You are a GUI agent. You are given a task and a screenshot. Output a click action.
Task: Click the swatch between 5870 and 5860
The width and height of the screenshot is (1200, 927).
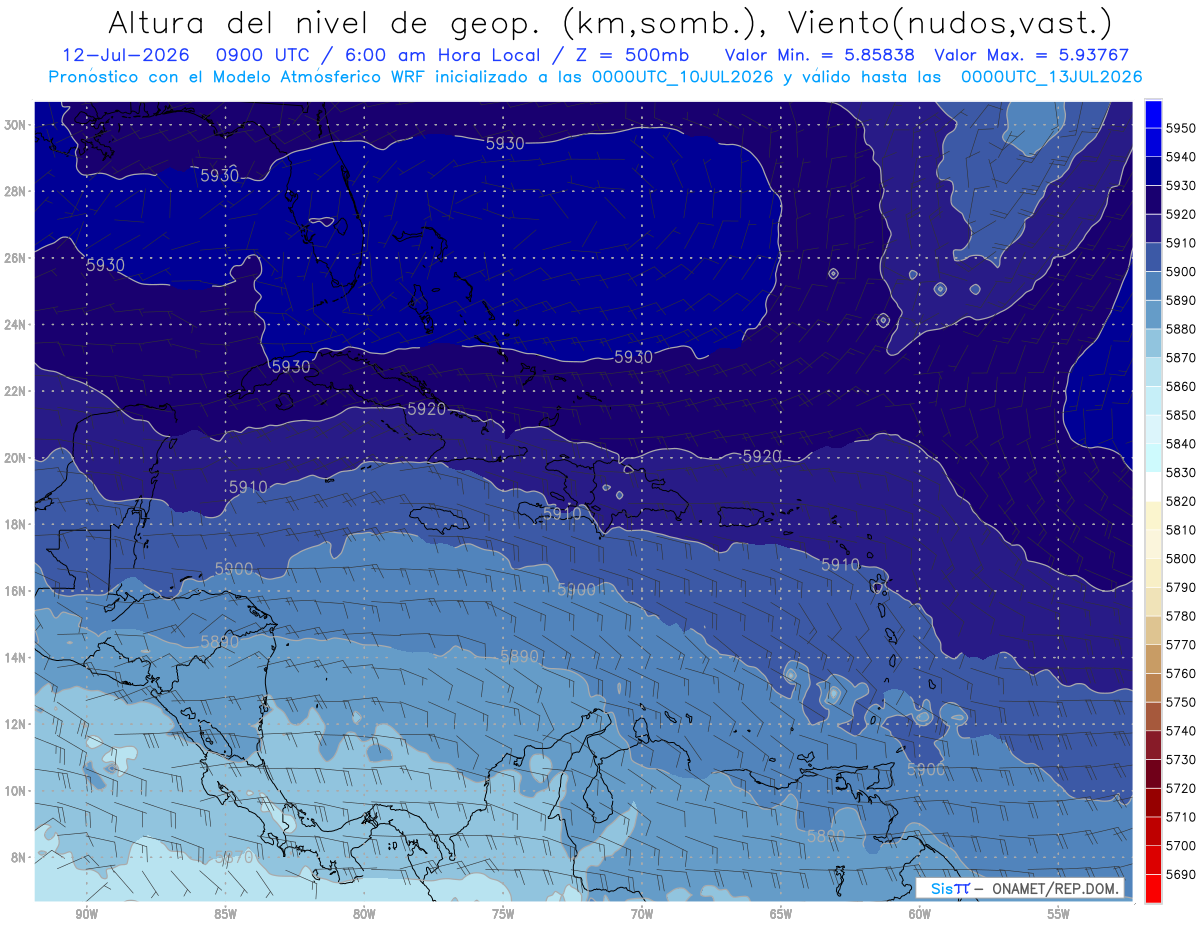tap(1153, 372)
